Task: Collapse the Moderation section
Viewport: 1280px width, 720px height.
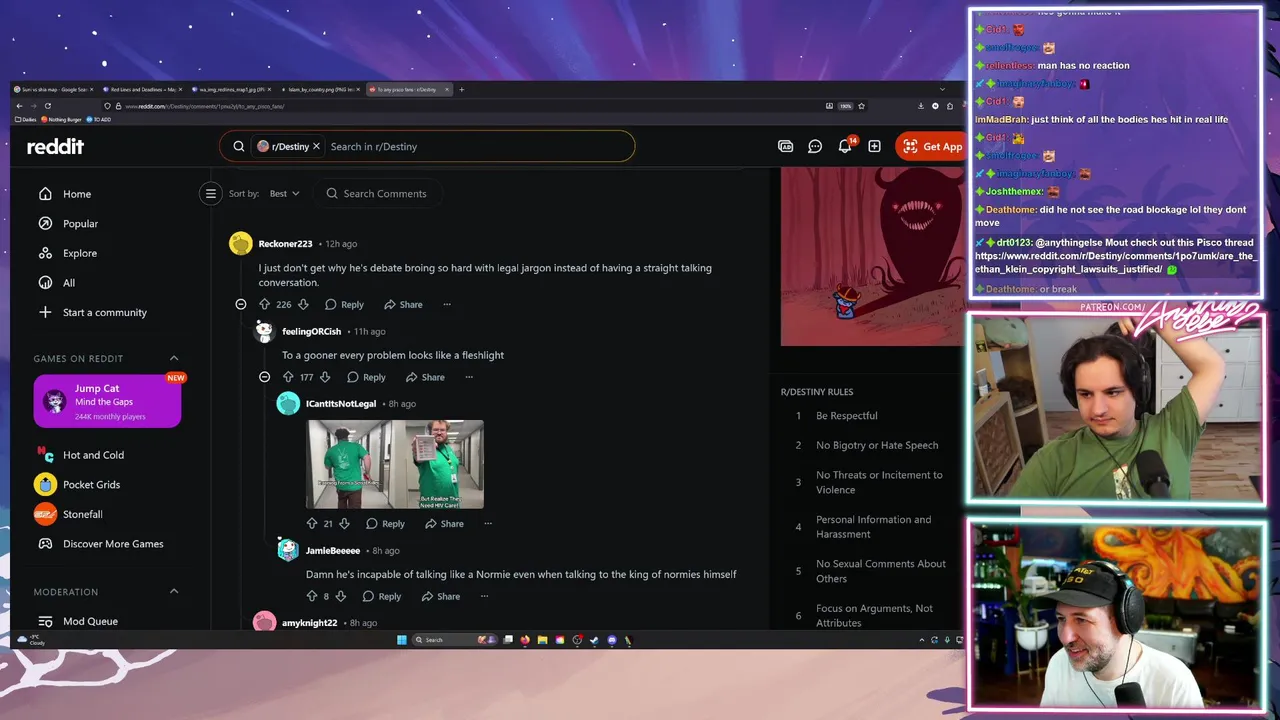Action: [174, 592]
